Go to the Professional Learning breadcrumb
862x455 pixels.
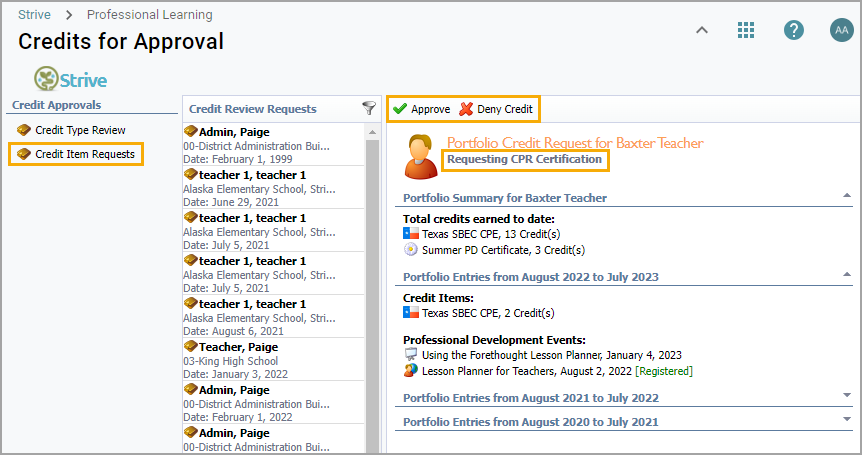click(150, 15)
